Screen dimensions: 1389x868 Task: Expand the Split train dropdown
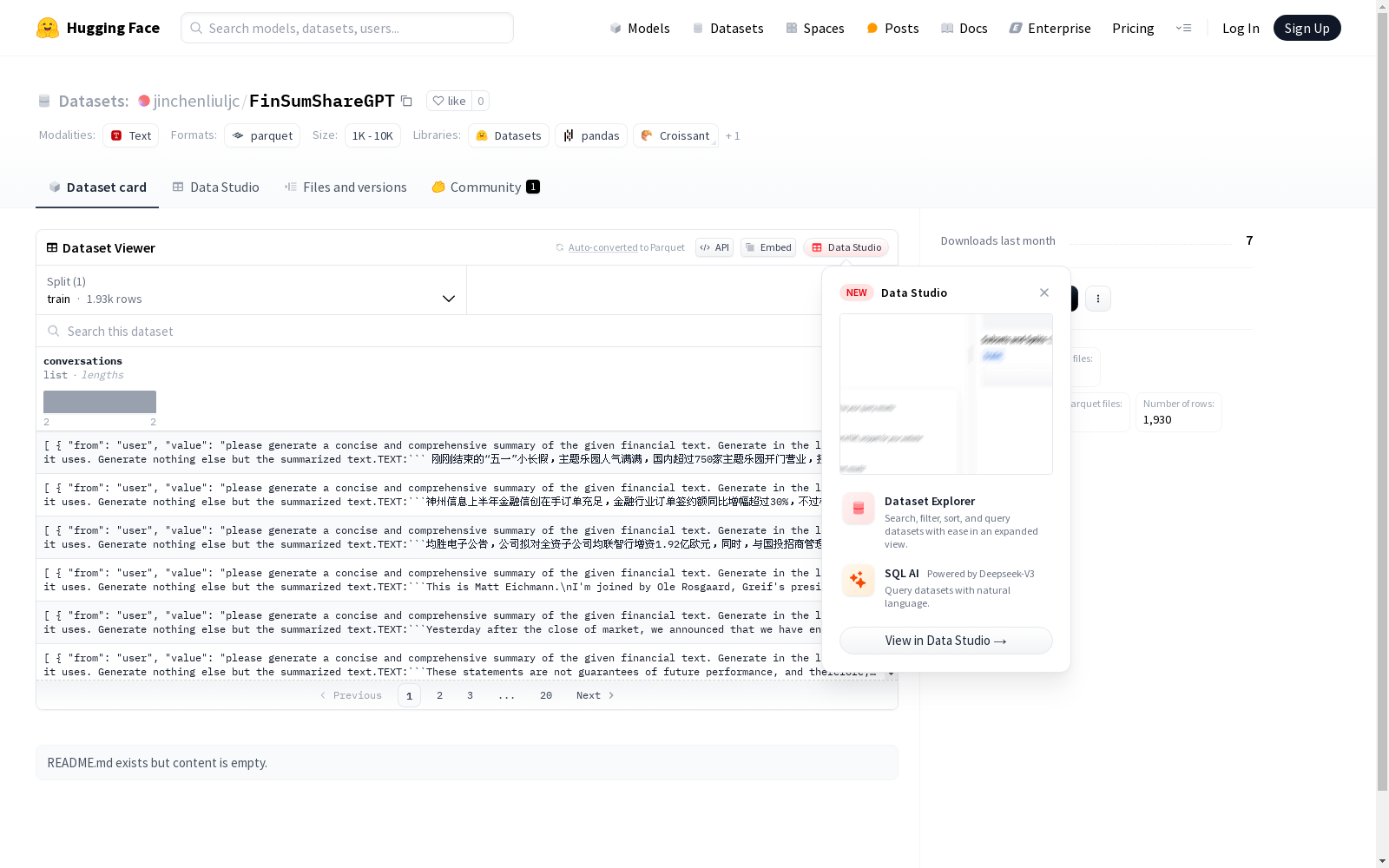[252, 290]
